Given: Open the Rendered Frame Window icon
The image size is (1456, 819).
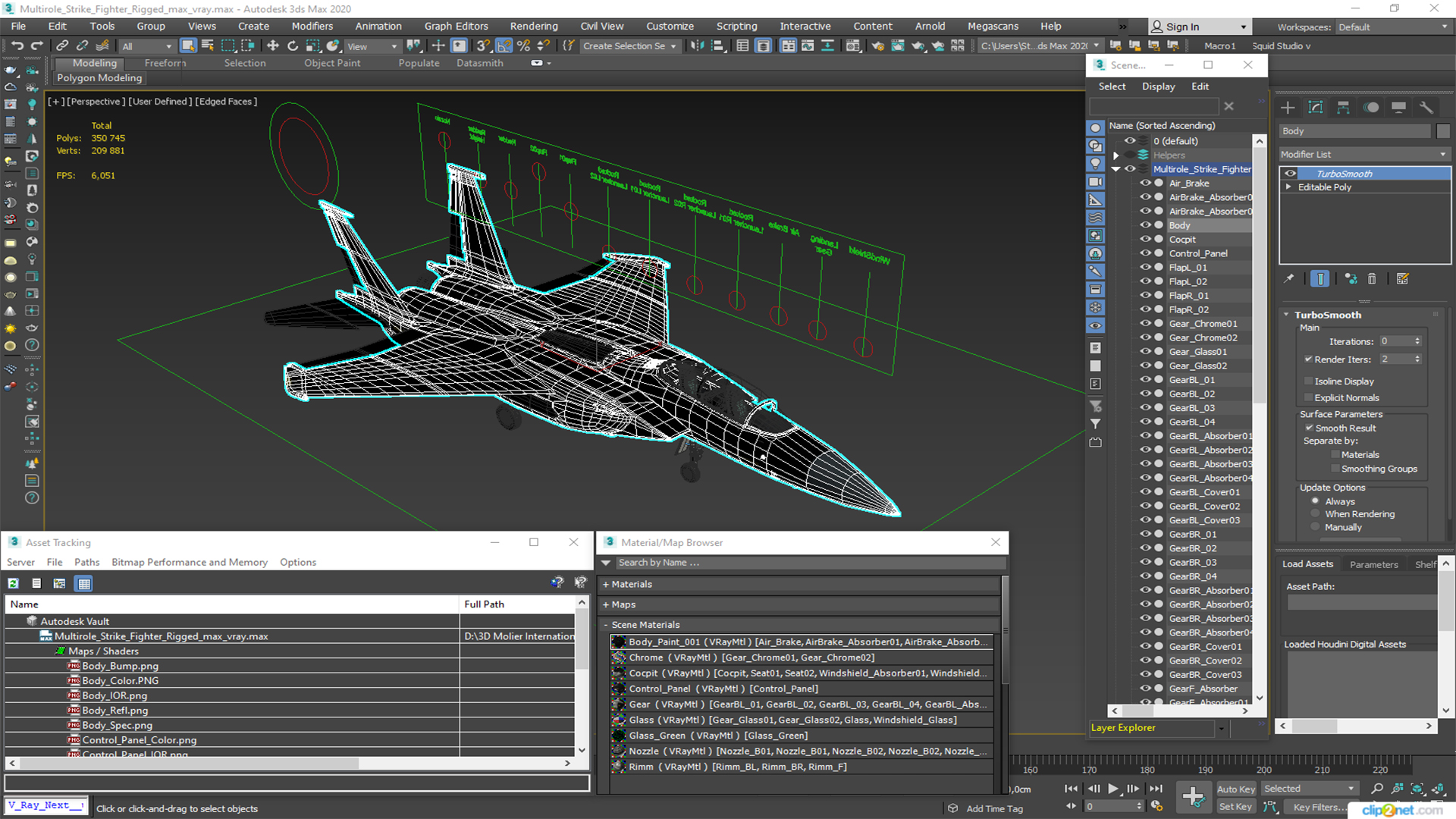Looking at the screenshot, I should [898, 46].
